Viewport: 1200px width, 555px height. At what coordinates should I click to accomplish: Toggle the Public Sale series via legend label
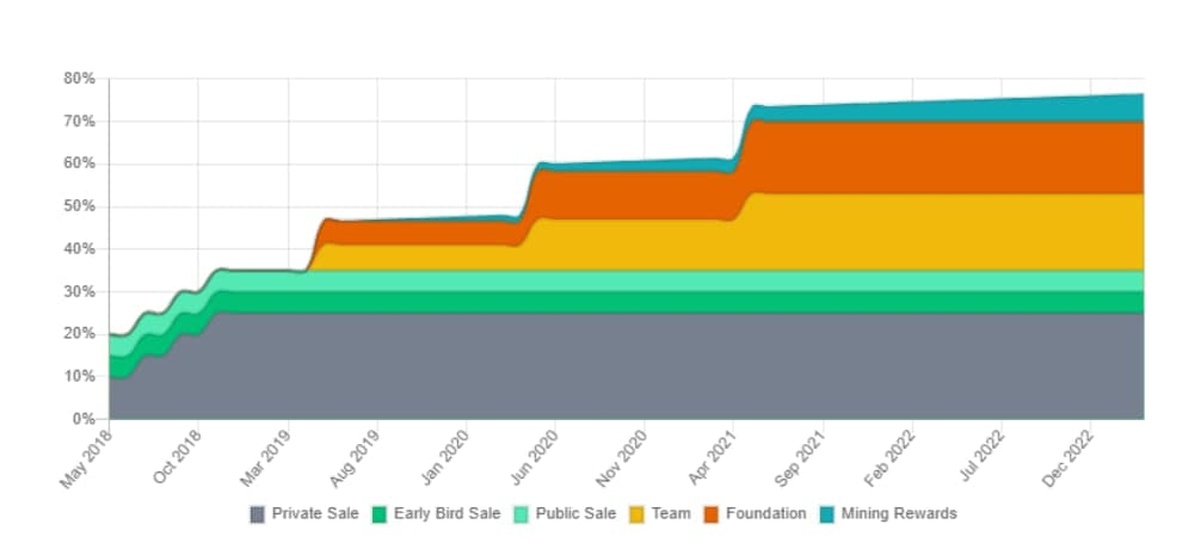(575, 514)
